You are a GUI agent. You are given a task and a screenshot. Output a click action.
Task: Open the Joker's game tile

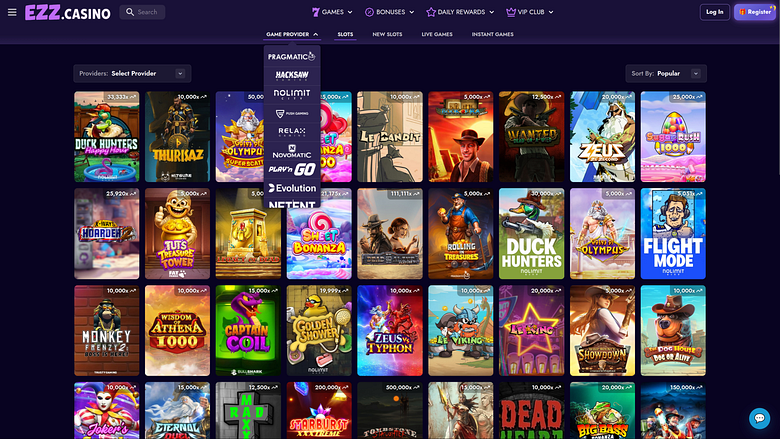tap(106, 411)
